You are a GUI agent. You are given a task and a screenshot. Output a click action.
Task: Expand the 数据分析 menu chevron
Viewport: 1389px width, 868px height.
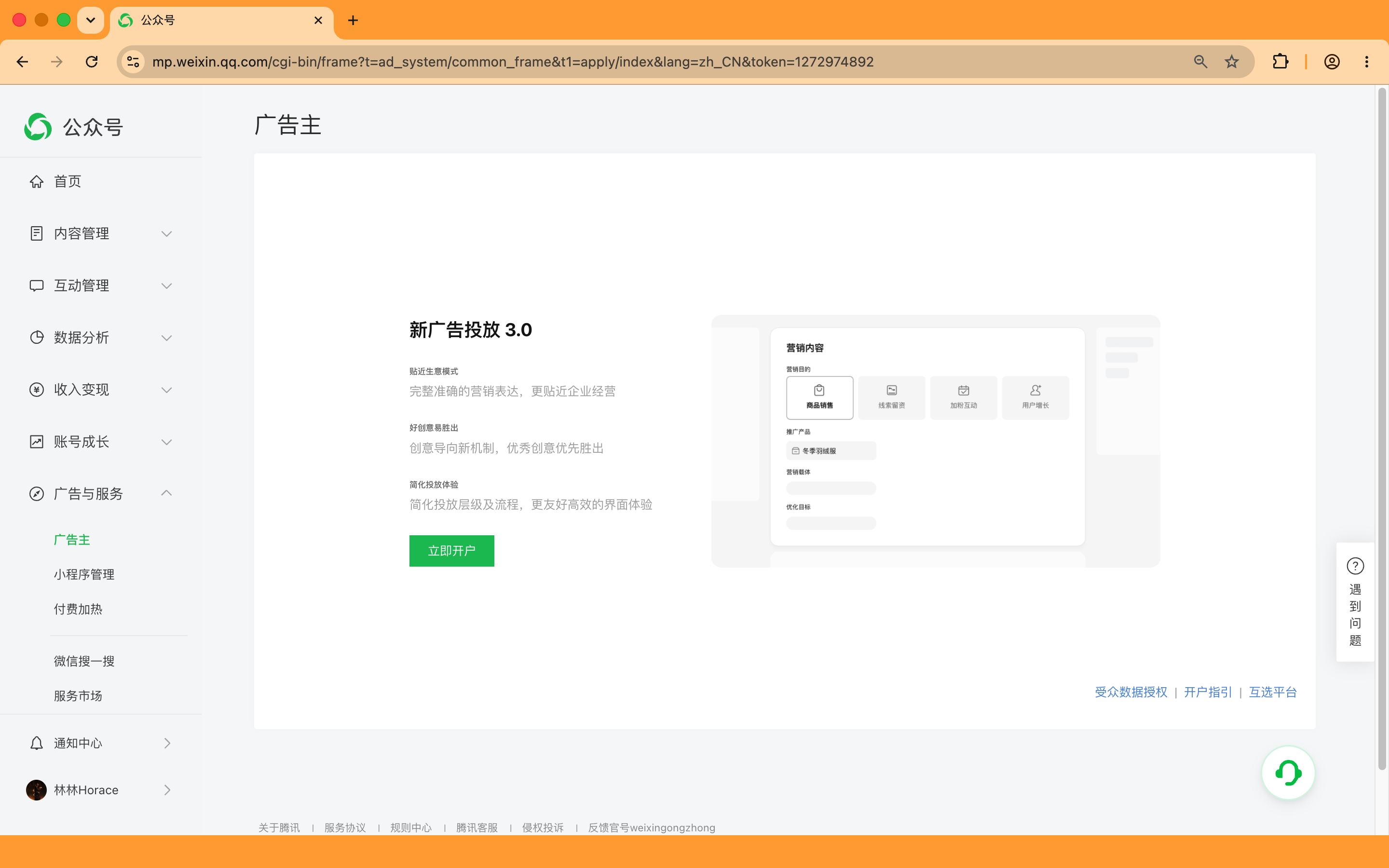tap(166, 338)
